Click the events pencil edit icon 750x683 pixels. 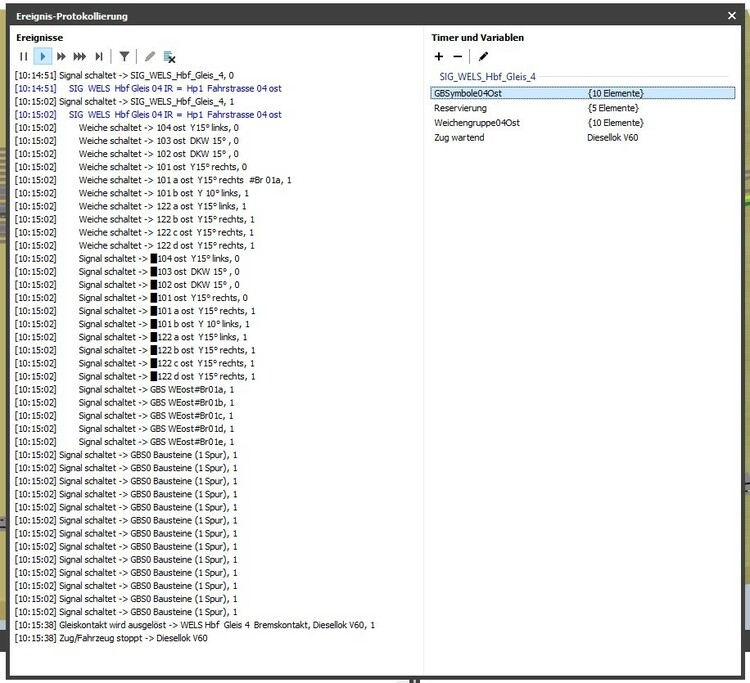point(150,57)
